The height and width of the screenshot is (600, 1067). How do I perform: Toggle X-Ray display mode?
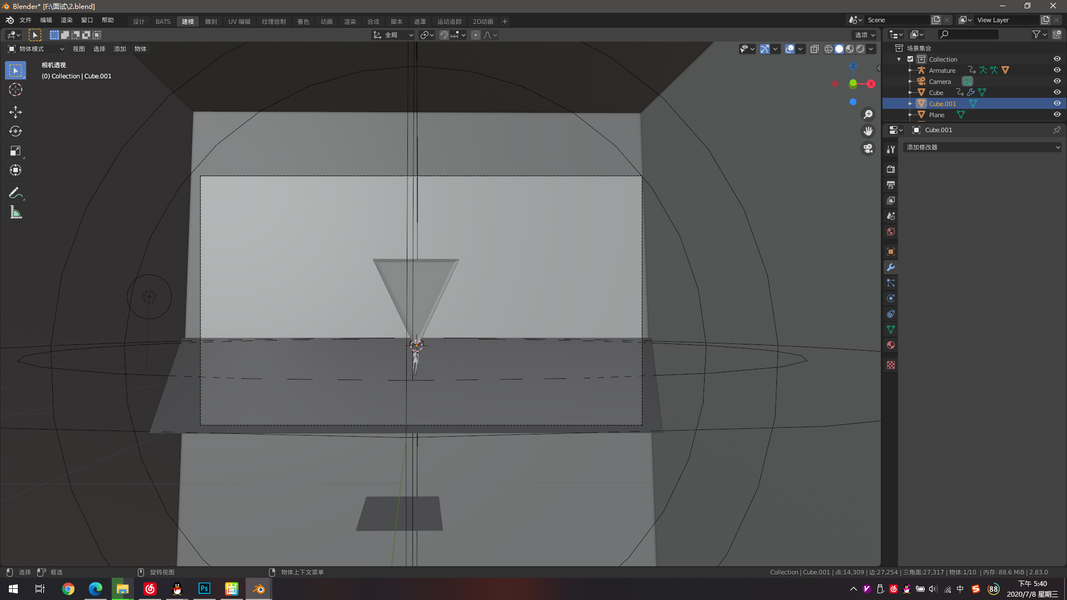click(815, 49)
